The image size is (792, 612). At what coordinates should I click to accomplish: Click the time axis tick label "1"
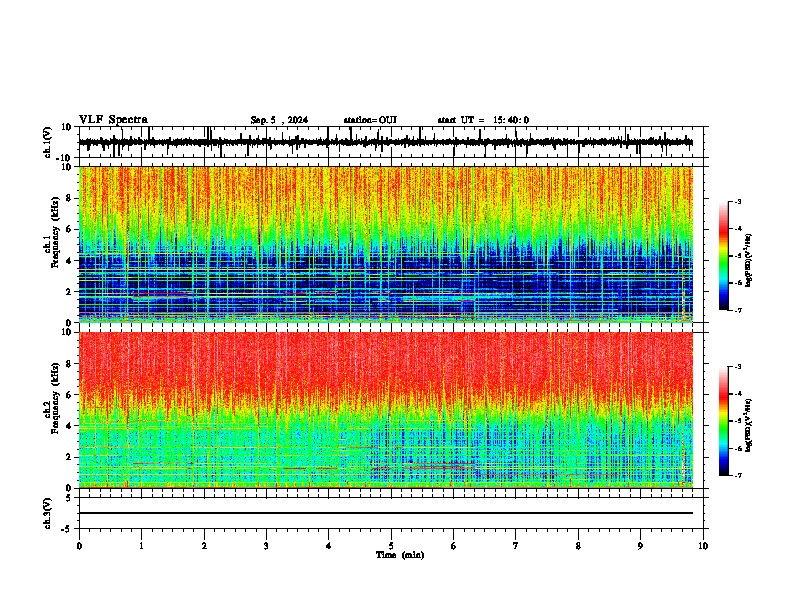(141, 546)
